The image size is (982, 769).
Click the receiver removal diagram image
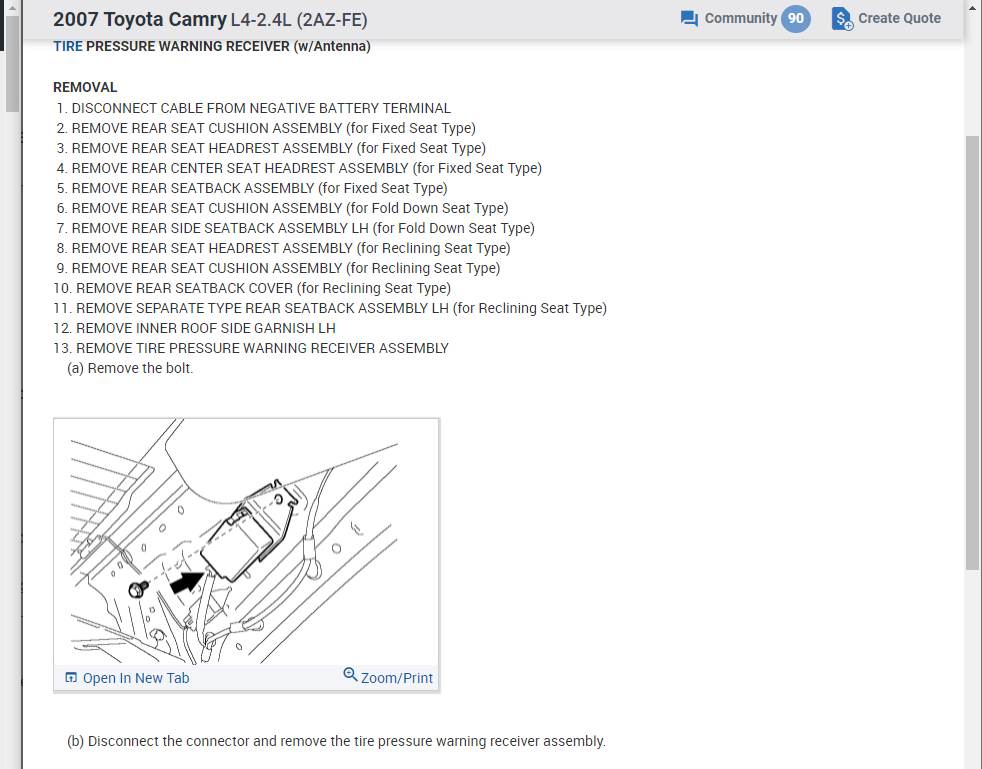(246, 542)
